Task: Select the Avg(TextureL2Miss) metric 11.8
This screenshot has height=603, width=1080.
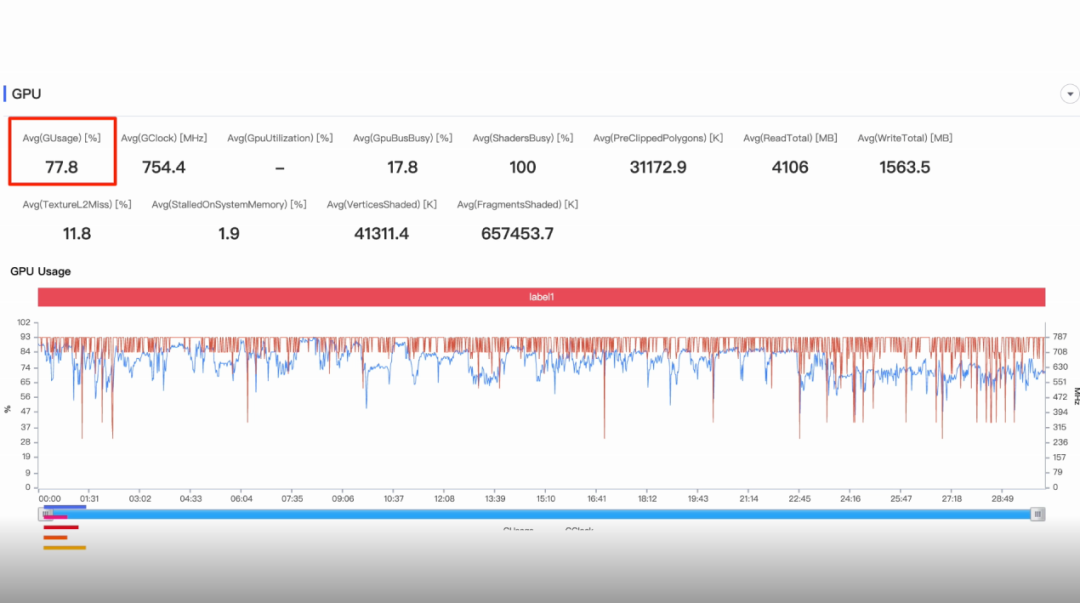Action: point(77,234)
